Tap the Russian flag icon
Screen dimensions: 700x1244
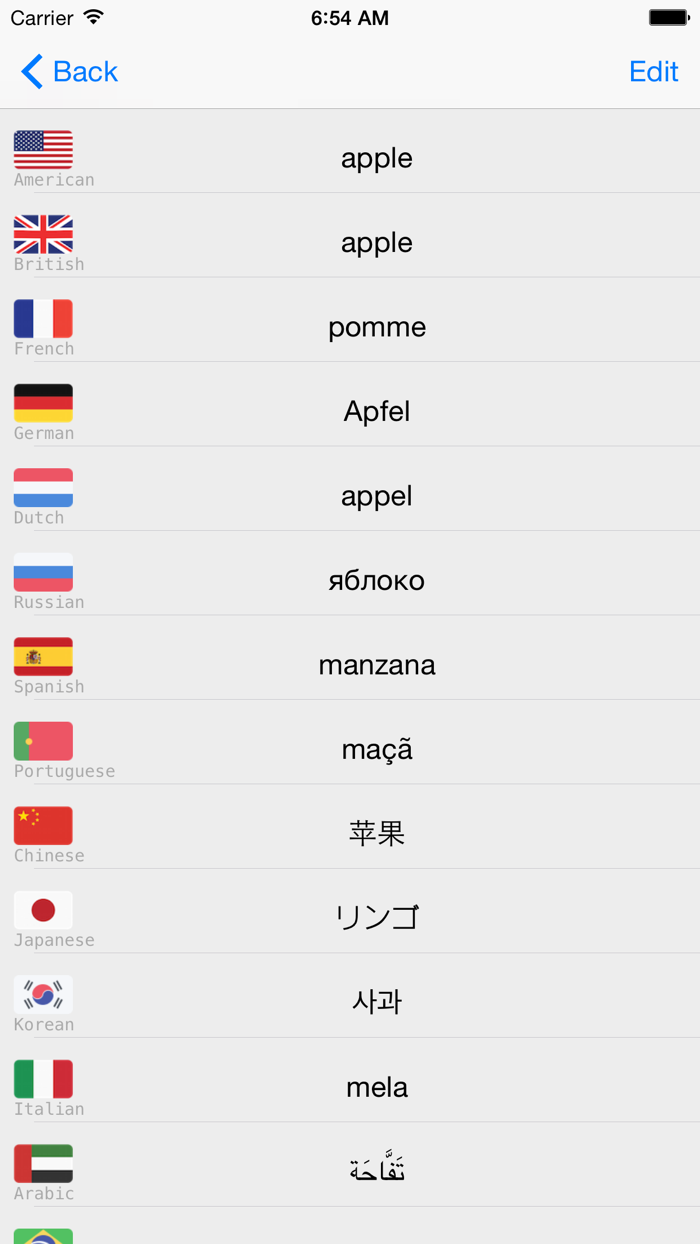42,569
